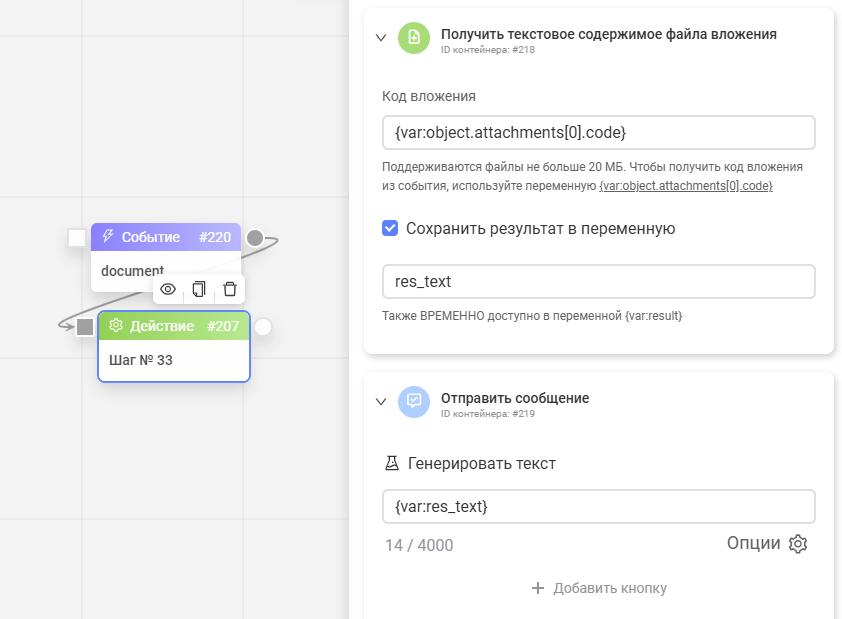Click the Код вложения input field

[x=598, y=132]
